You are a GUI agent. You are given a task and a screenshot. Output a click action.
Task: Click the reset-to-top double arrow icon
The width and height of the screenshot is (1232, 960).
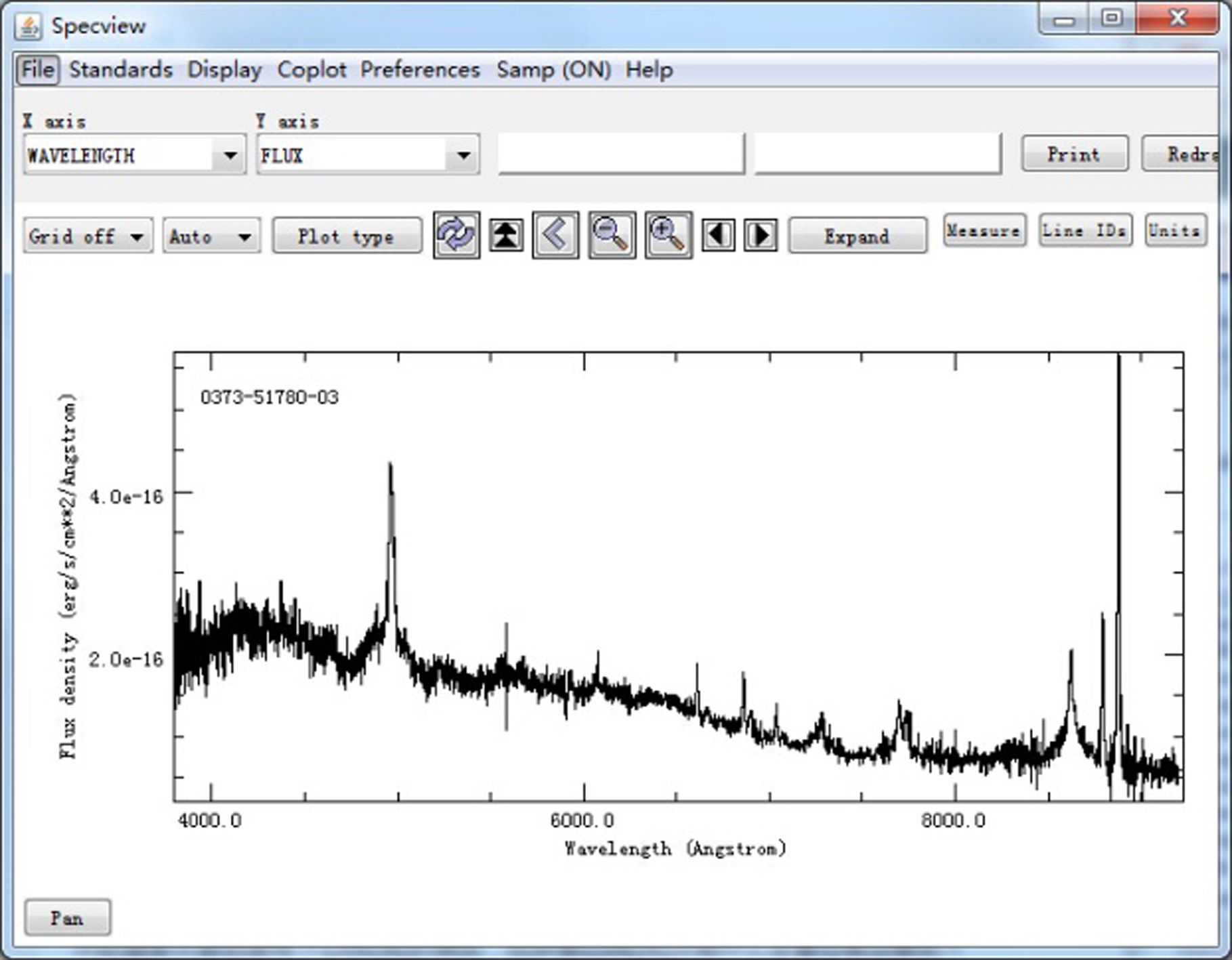coord(506,235)
